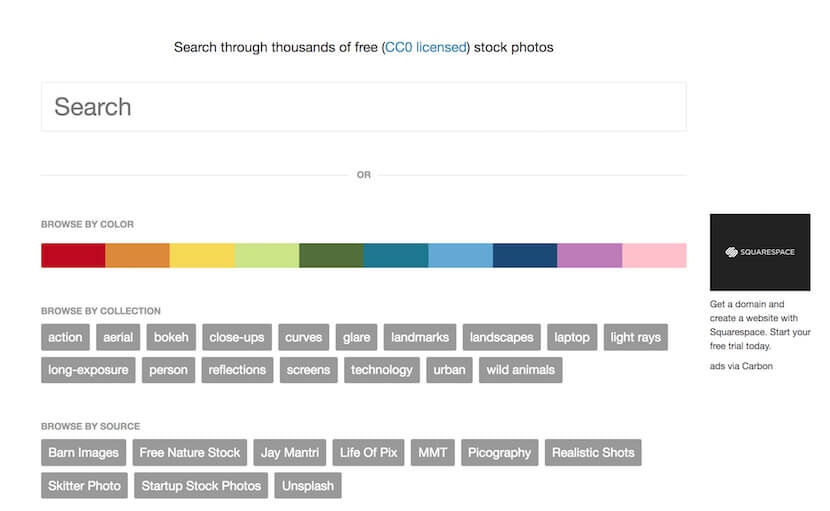Screen dimensions: 830x511
Task: Choose the pink color swatch
Action: pyautogui.click(x=654, y=256)
